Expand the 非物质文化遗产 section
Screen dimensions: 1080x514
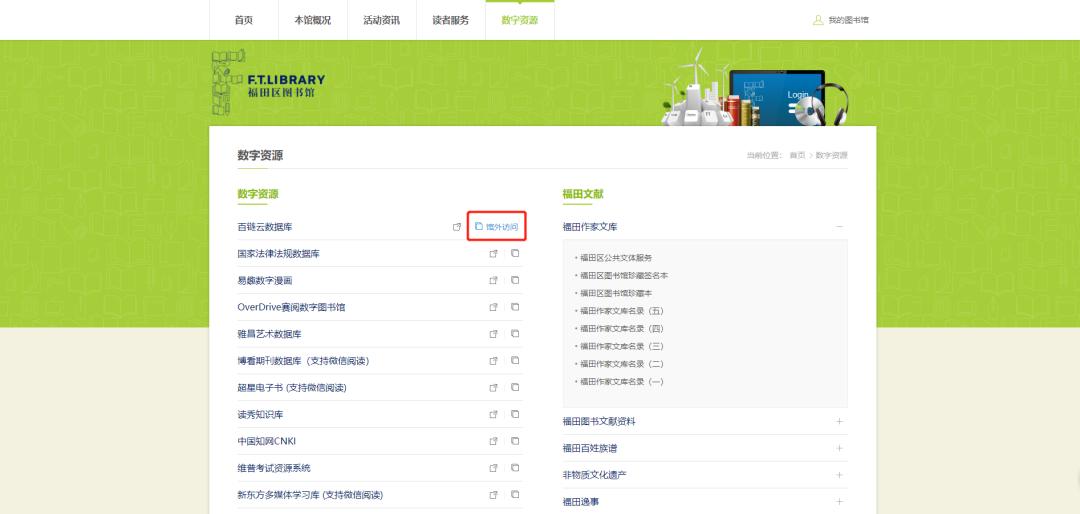pyautogui.click(x=839, y=475)
